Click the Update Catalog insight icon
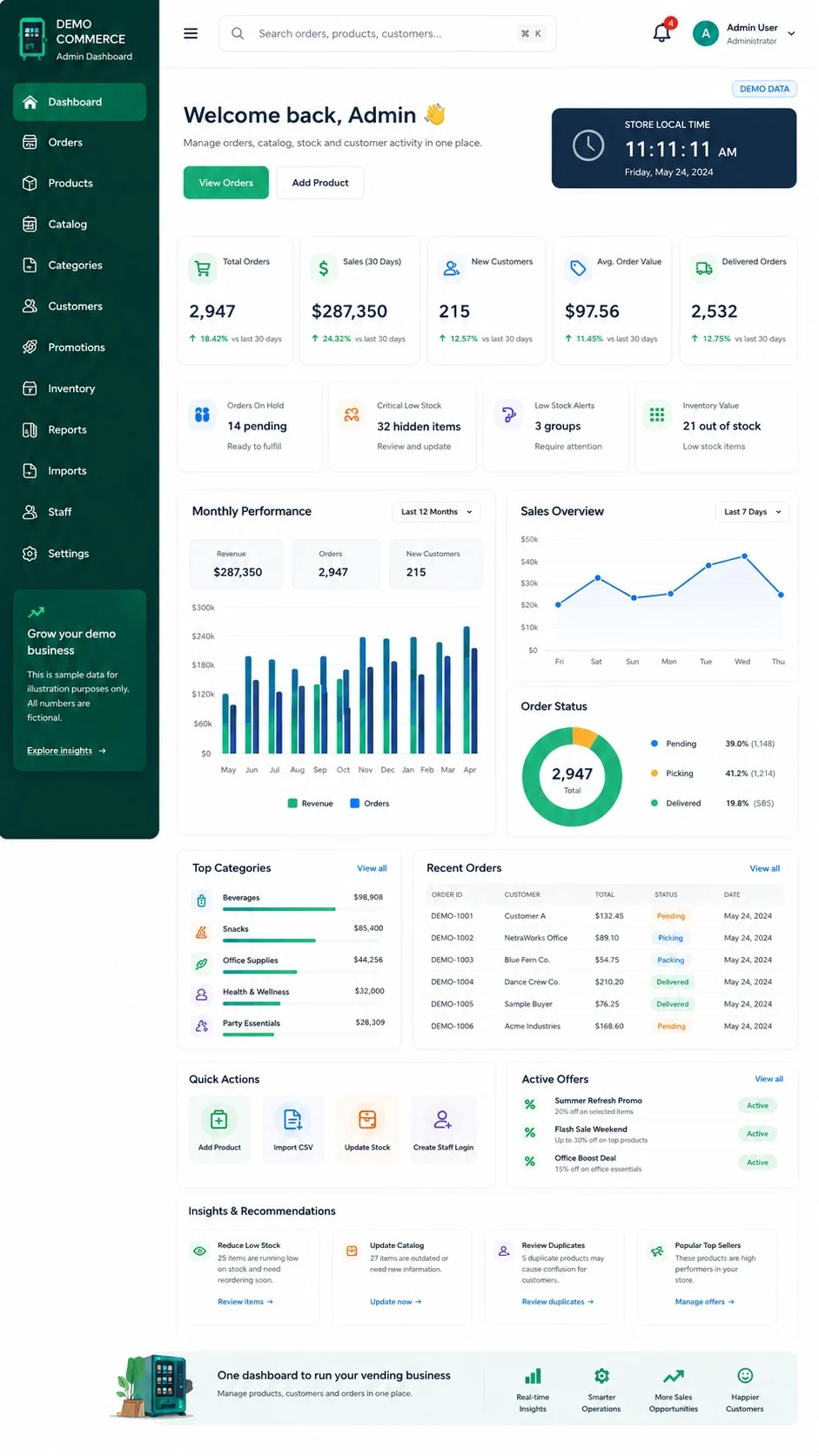The width and height of the screenshot is (819, 1456). [352, 1251]
